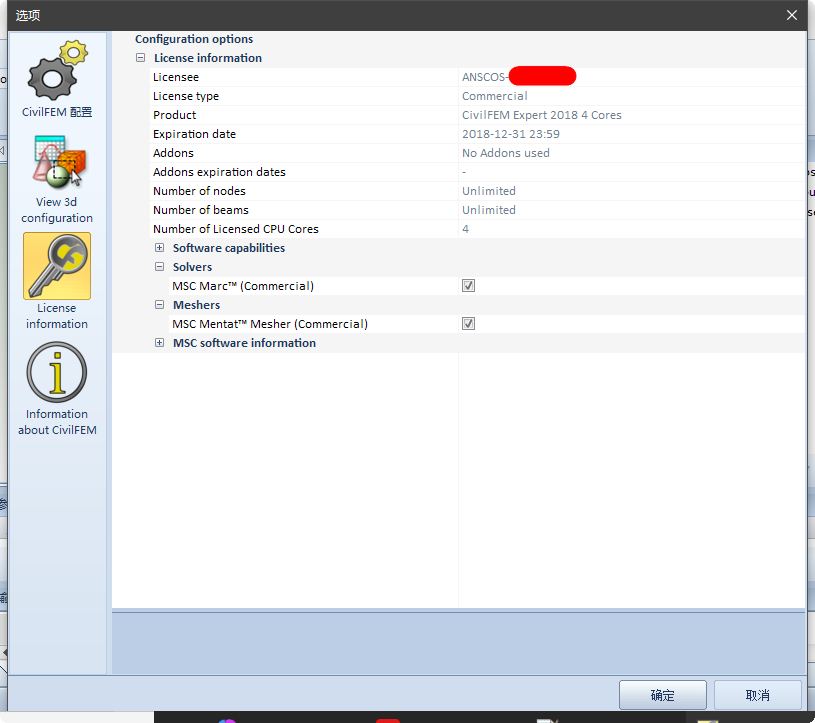Expand MSC software information group
815x723 pixels.
point(160,343)
